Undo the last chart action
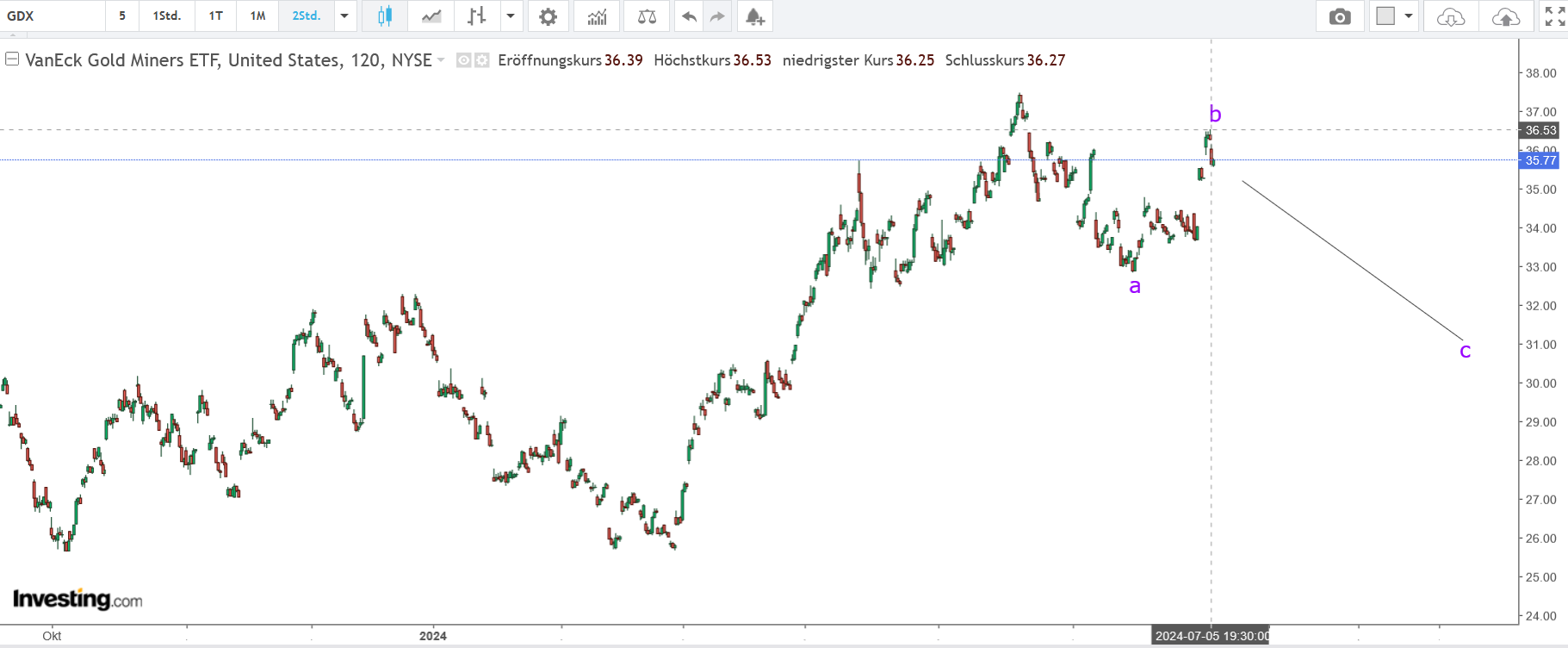Image resolution: width=1568 pixels, height=648 pixels. 689,16
